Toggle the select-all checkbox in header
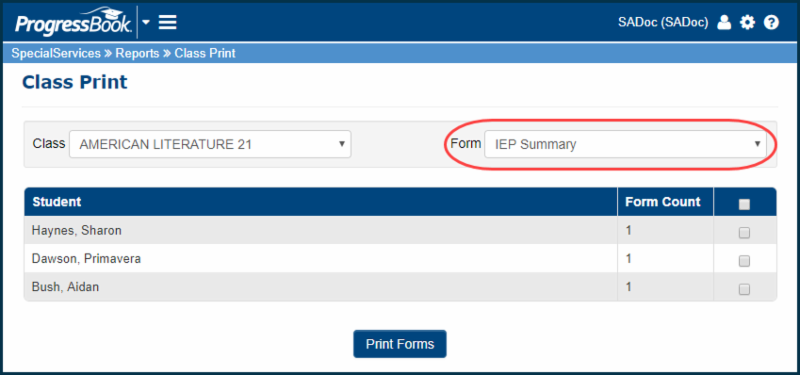Image resolution: width=800 pixels, height=375 pixels. pos(744,205)
